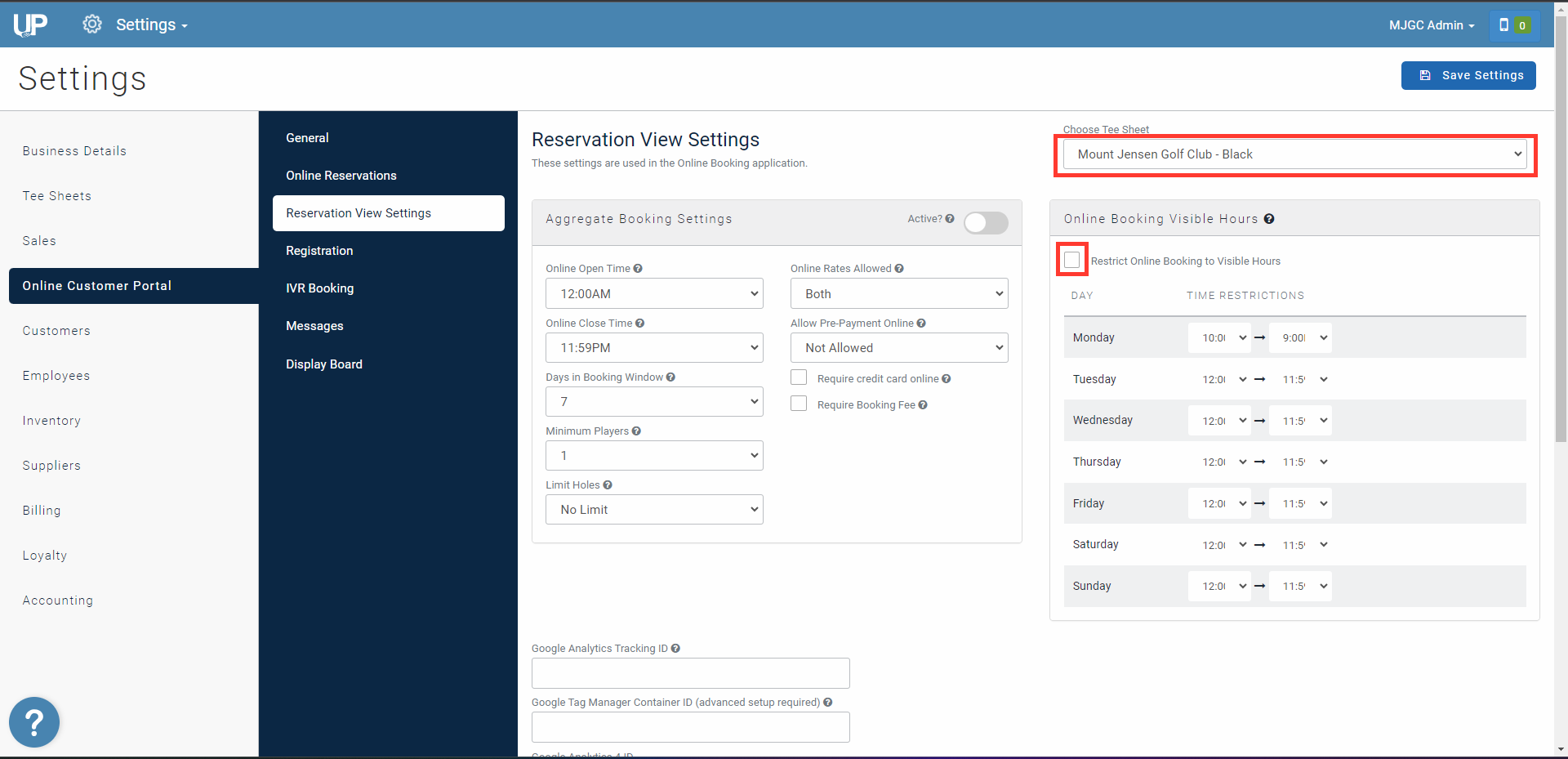Viewport: 1568px width, 759px height.
Task: Enable Require credit card online checkbox
Action: click(799, 377)
